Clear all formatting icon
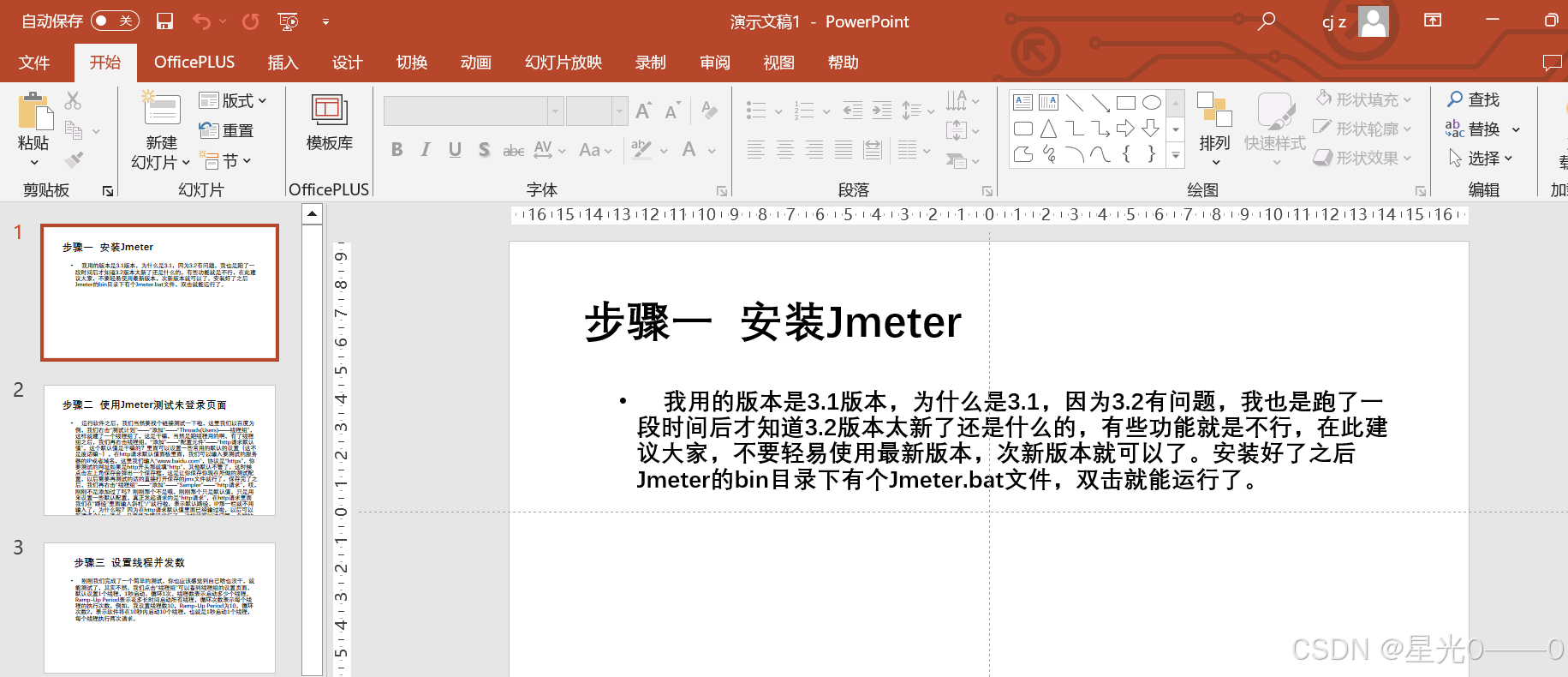 pos(709,110)
